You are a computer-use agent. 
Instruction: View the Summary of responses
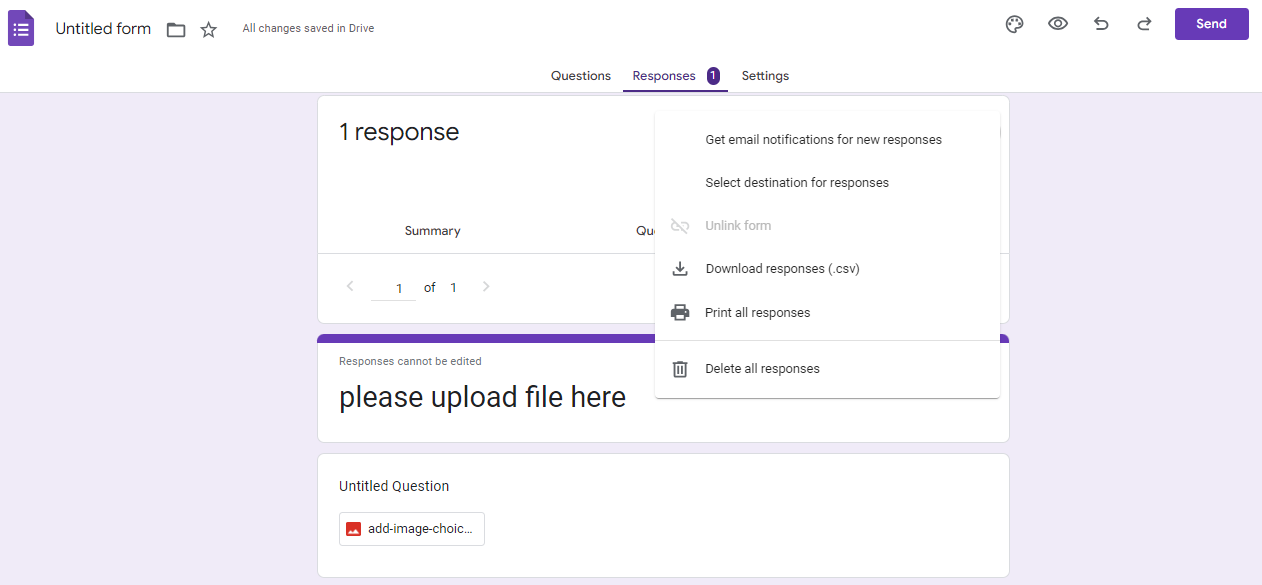pyautogui.click(x=432, y=230)
